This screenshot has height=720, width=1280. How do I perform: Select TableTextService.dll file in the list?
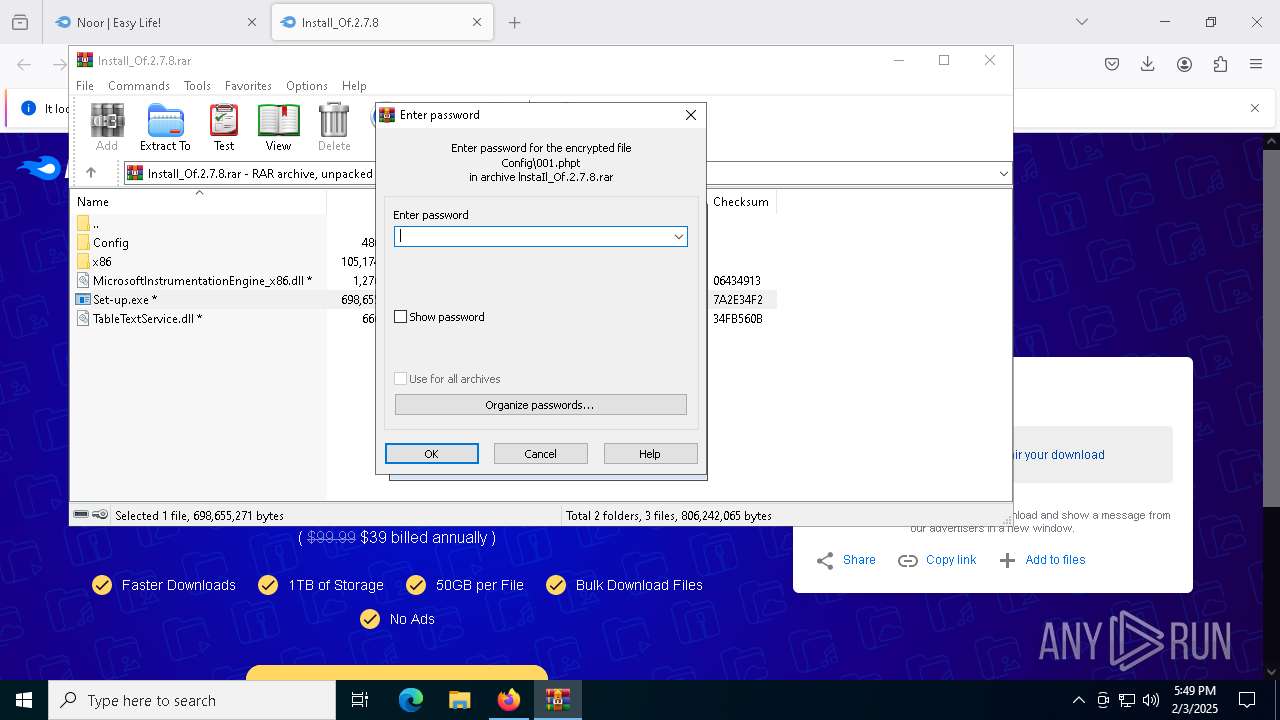147,318
